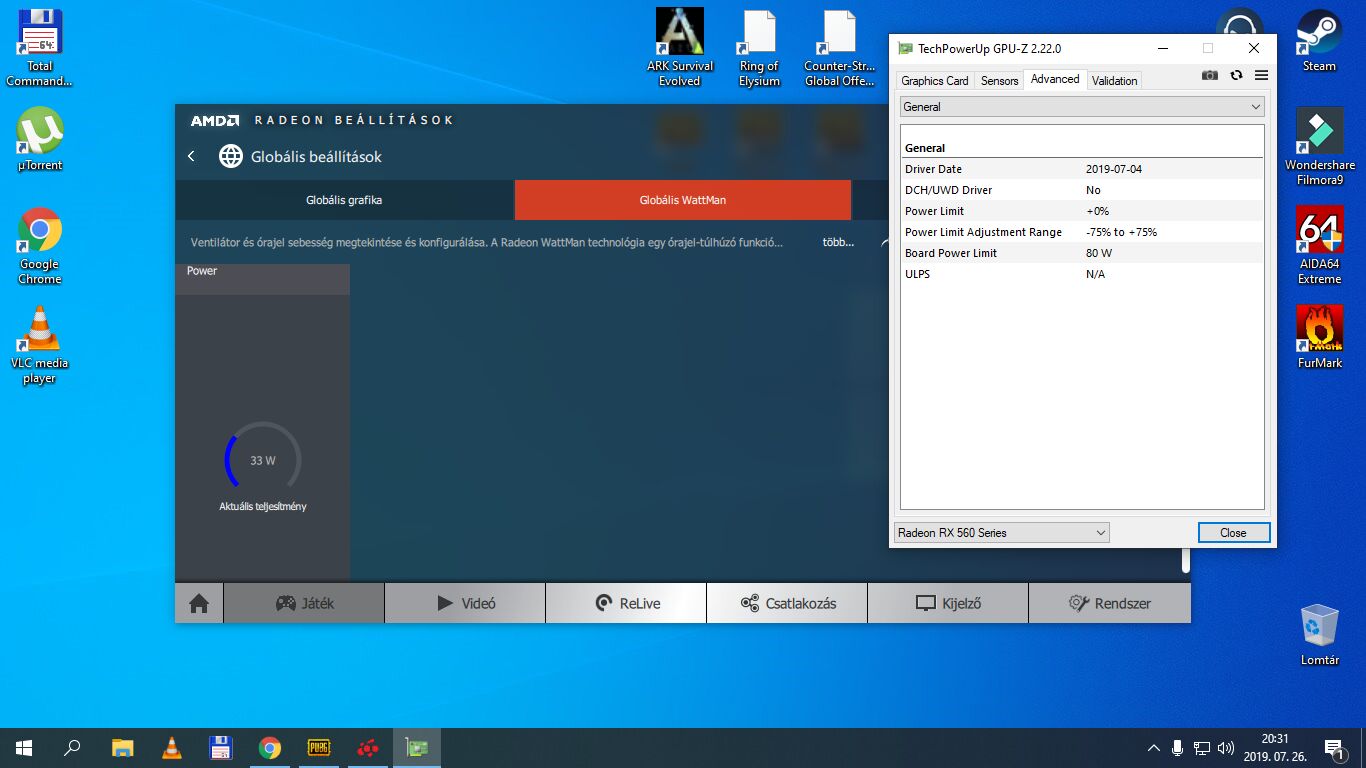Open GPU-Z hamburger menu
Image resolution: width=1366 pixels, height=768 pixels.
coord(1261,75)
